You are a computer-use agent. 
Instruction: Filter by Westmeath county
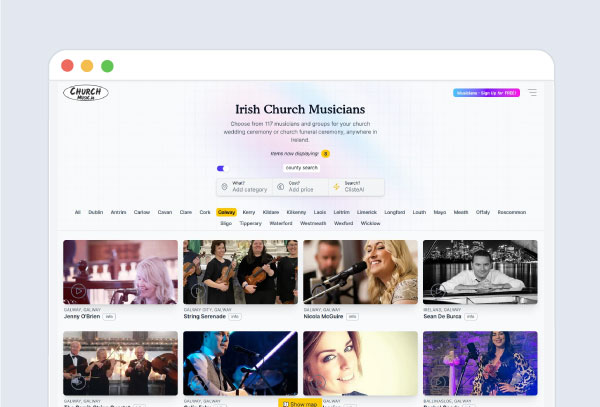313,223
